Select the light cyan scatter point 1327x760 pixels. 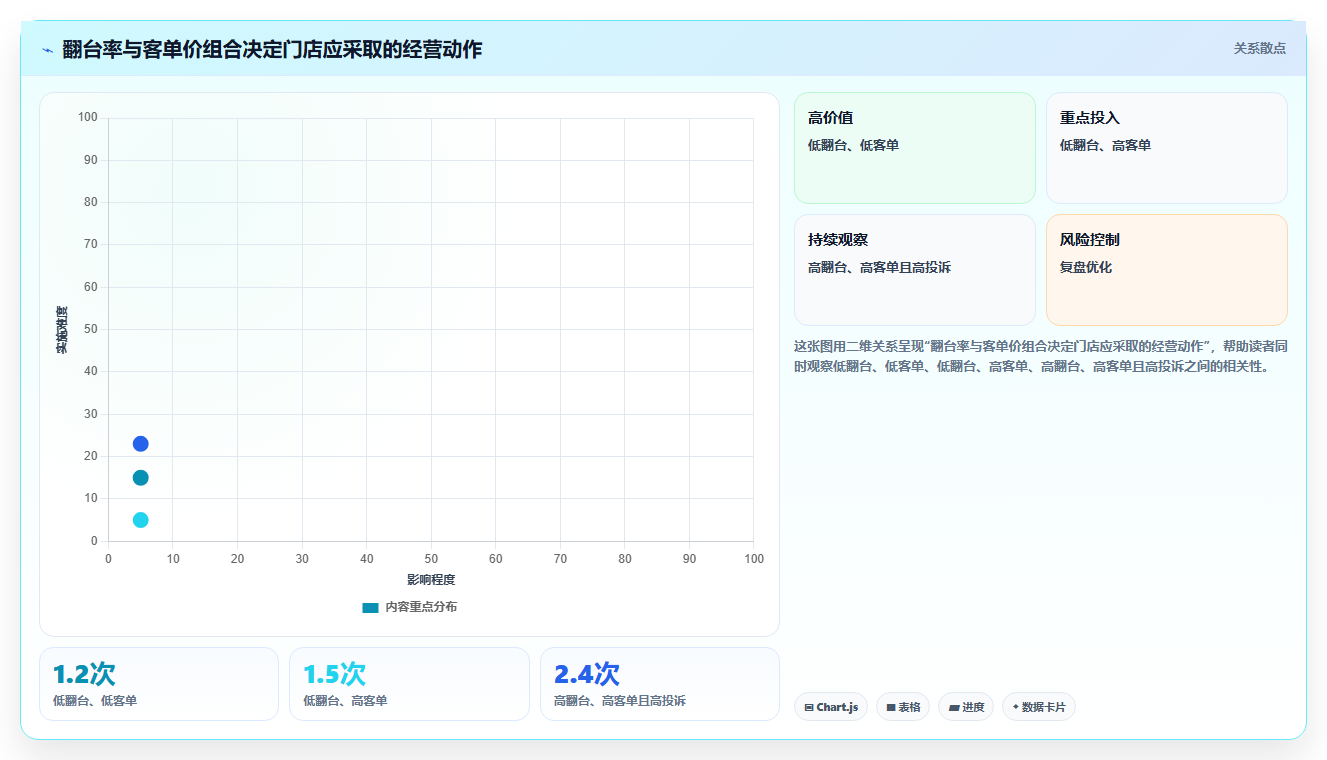[140, 520]
